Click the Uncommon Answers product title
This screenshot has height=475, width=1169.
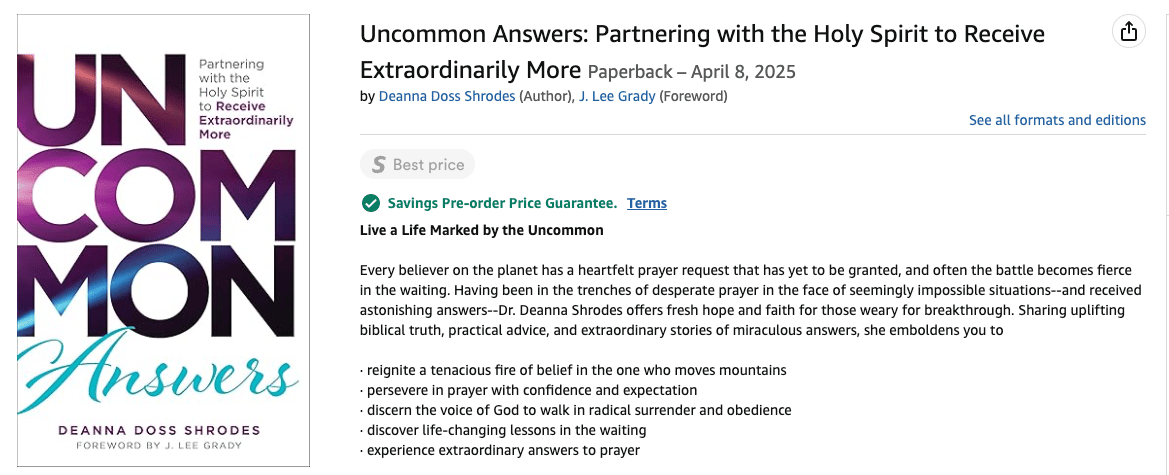pyautogui.click(x=702, y=51)
